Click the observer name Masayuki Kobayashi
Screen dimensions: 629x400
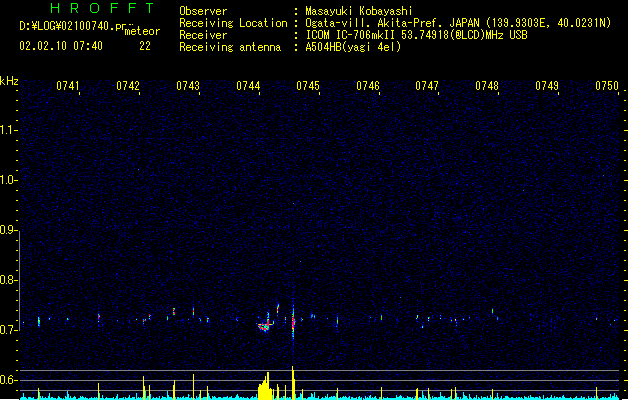[359, 11]
